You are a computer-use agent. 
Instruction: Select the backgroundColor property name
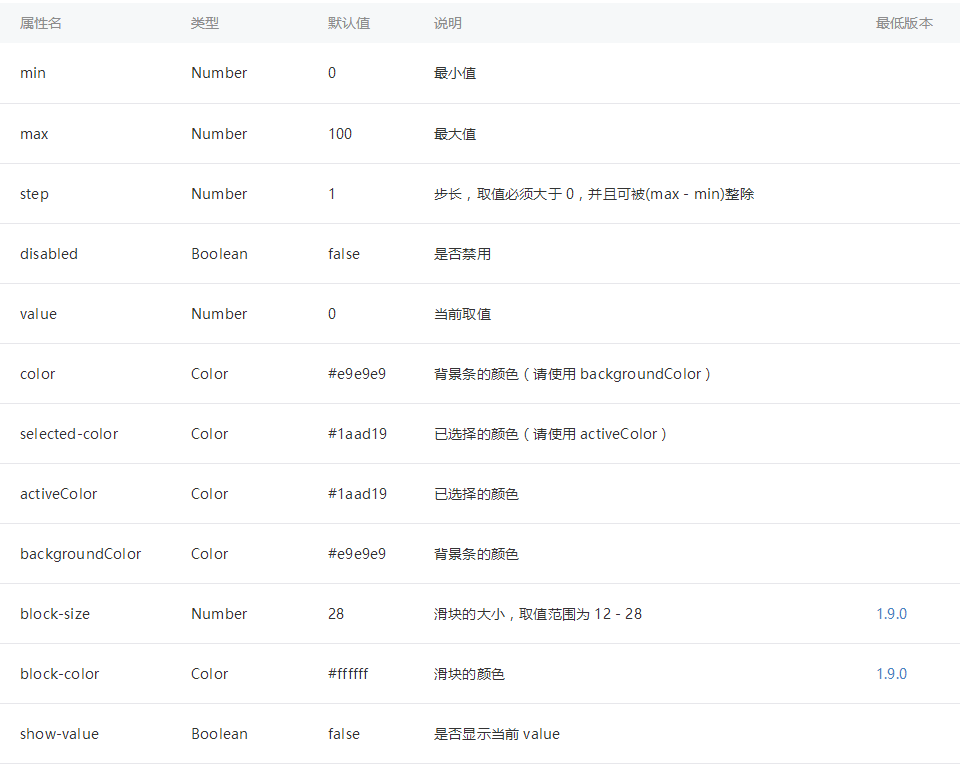[80, 554]
